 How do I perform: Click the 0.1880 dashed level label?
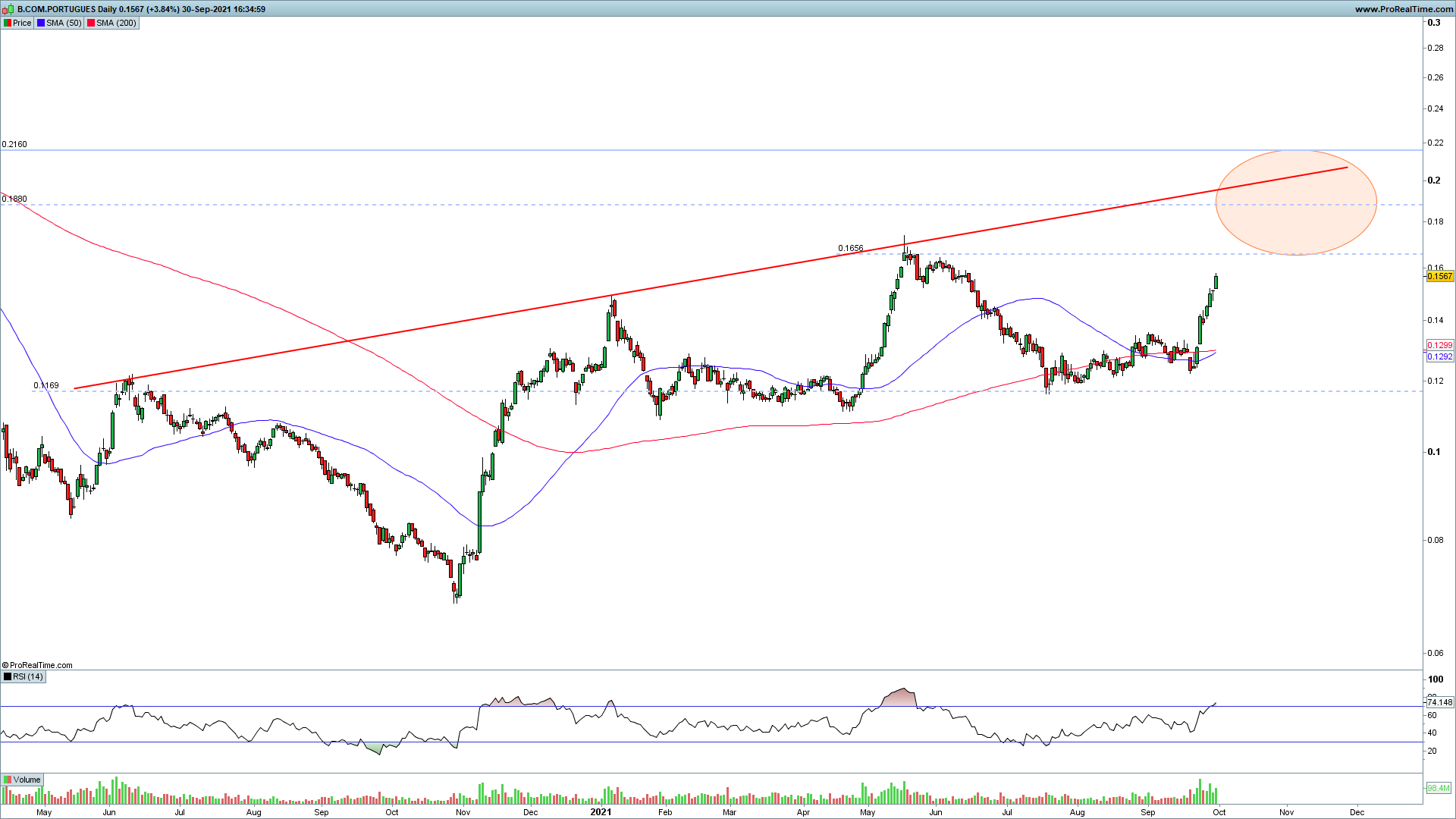pos(14,199)
